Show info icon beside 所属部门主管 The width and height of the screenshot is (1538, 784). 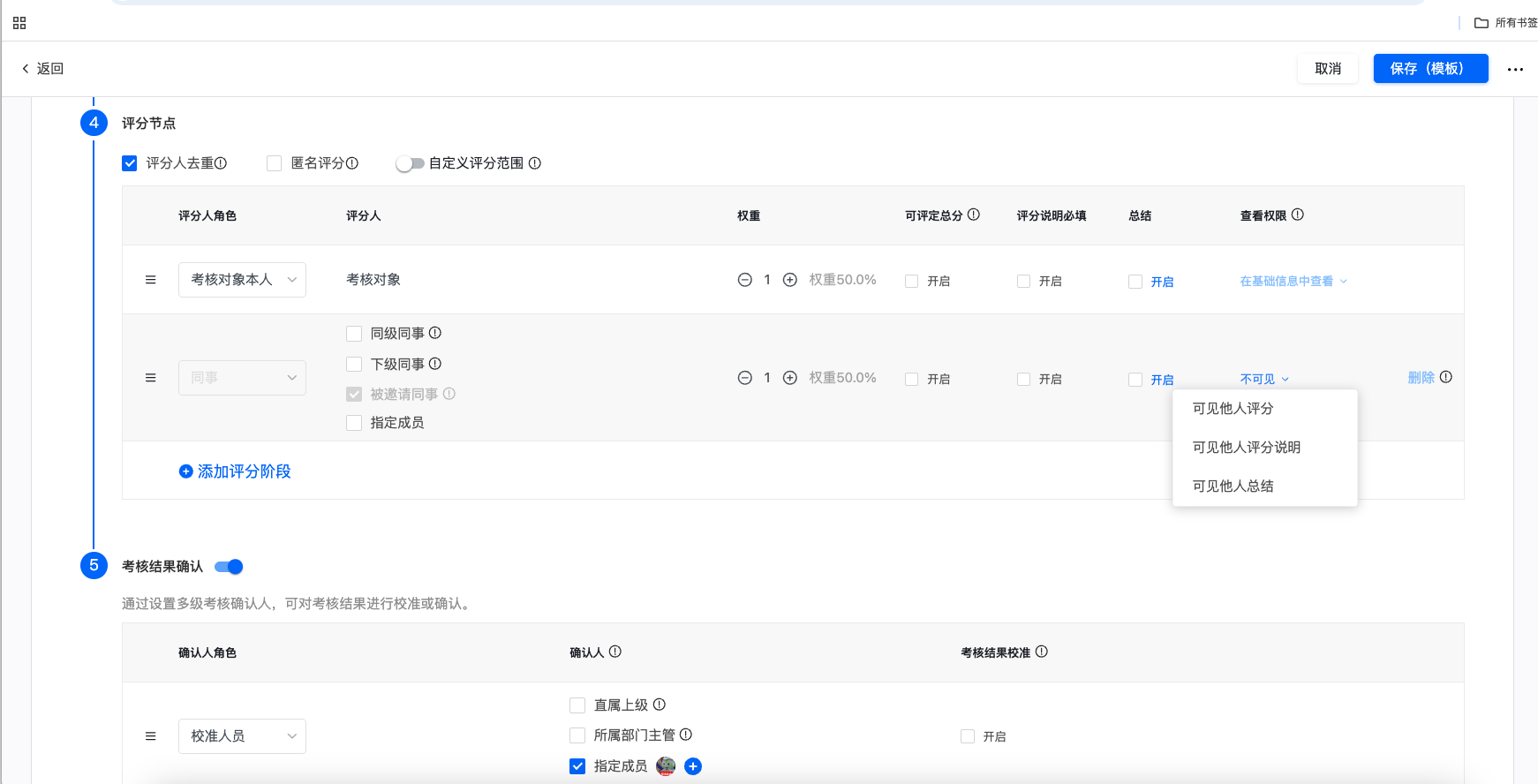[686, 735]
